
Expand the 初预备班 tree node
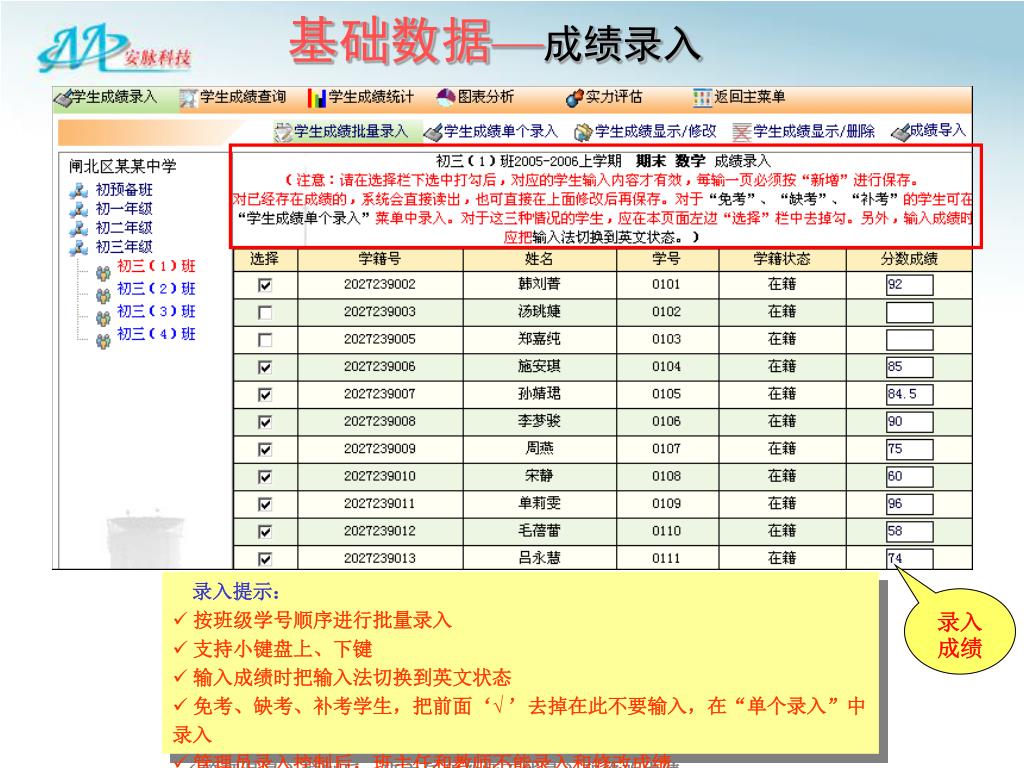[123, 189]
